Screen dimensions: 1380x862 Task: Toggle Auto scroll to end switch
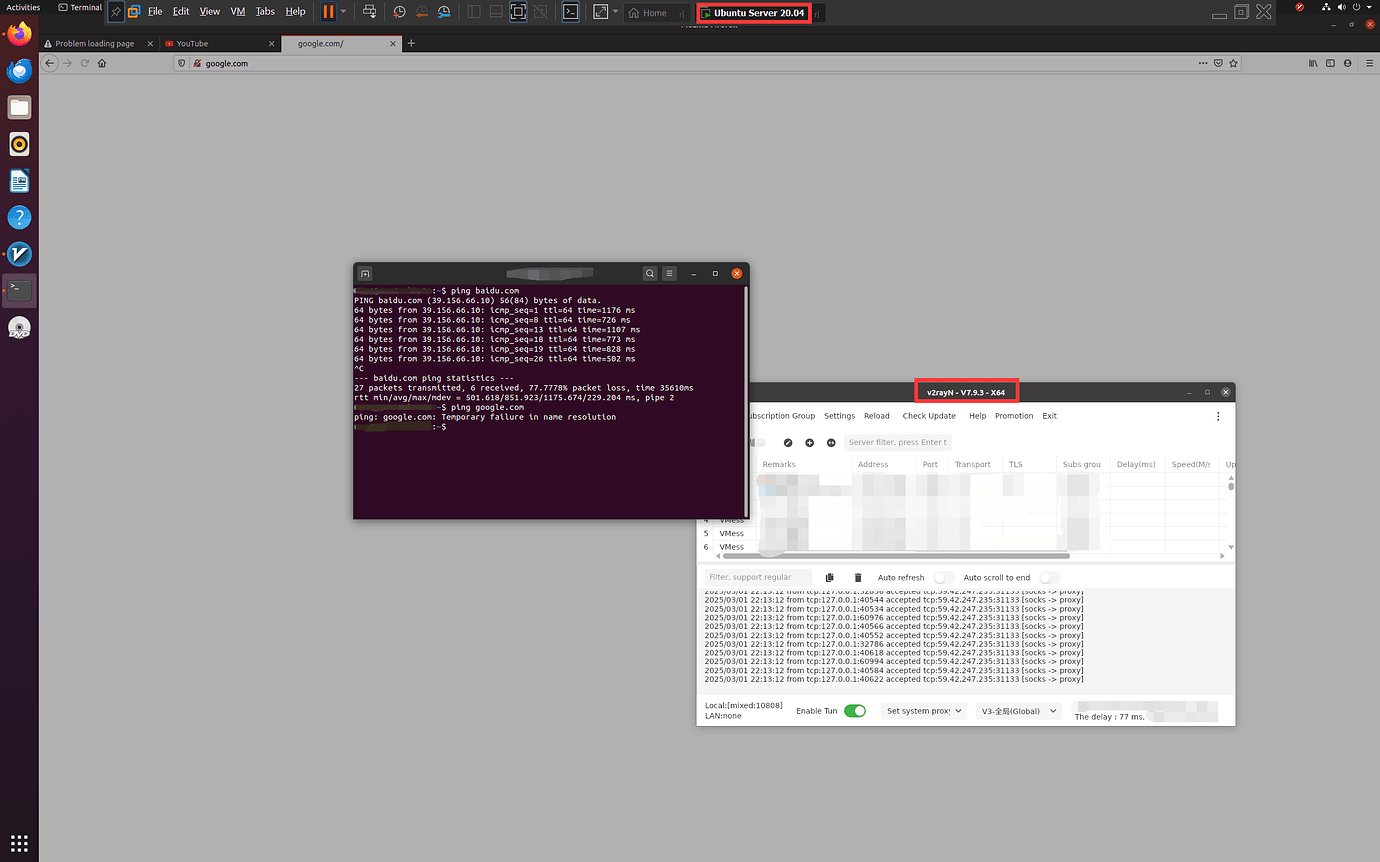(x=1049, y=577)
